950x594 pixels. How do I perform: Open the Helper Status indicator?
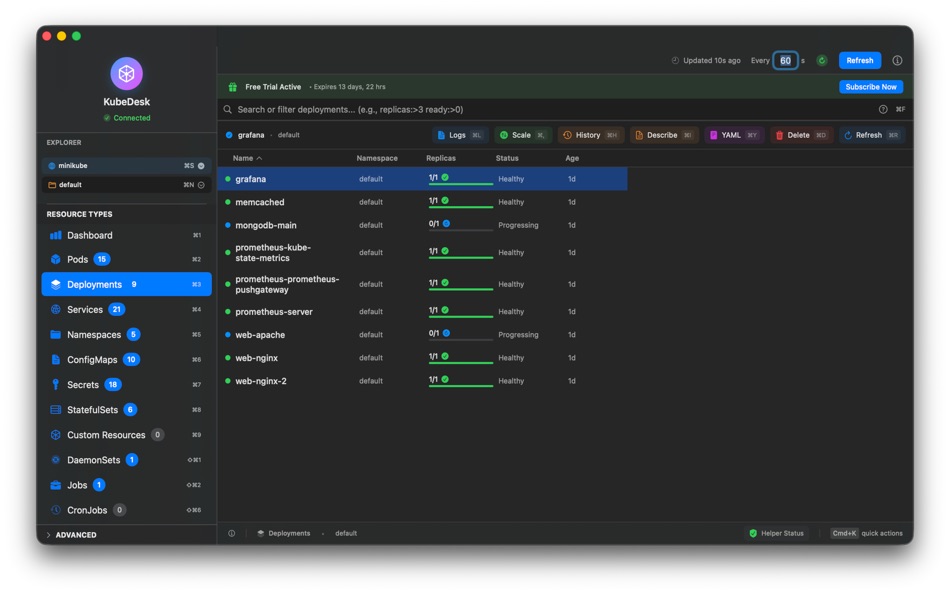point(777,533)
